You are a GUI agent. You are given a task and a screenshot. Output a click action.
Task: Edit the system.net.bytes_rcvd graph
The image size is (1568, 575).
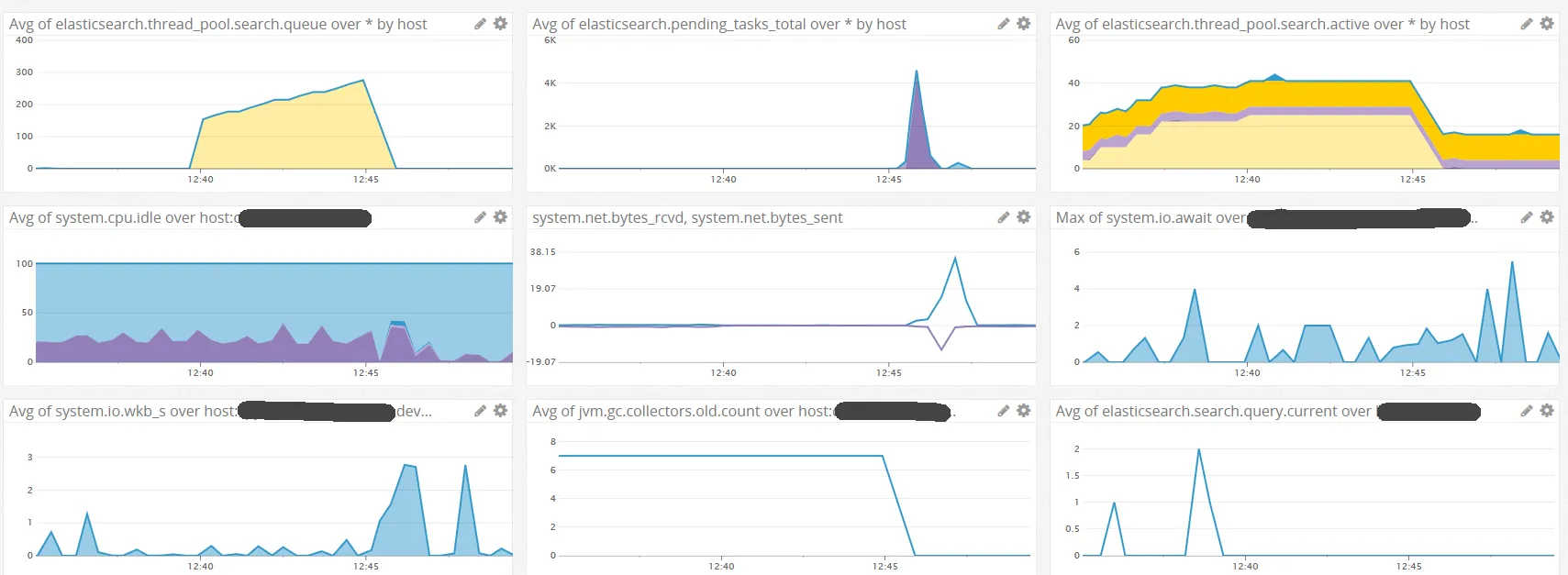[1003, 217]
